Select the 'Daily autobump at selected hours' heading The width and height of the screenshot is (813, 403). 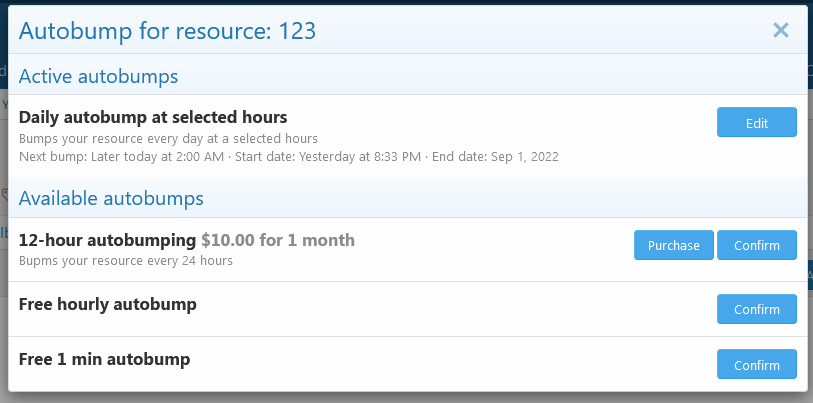click(x=153, y=118)
